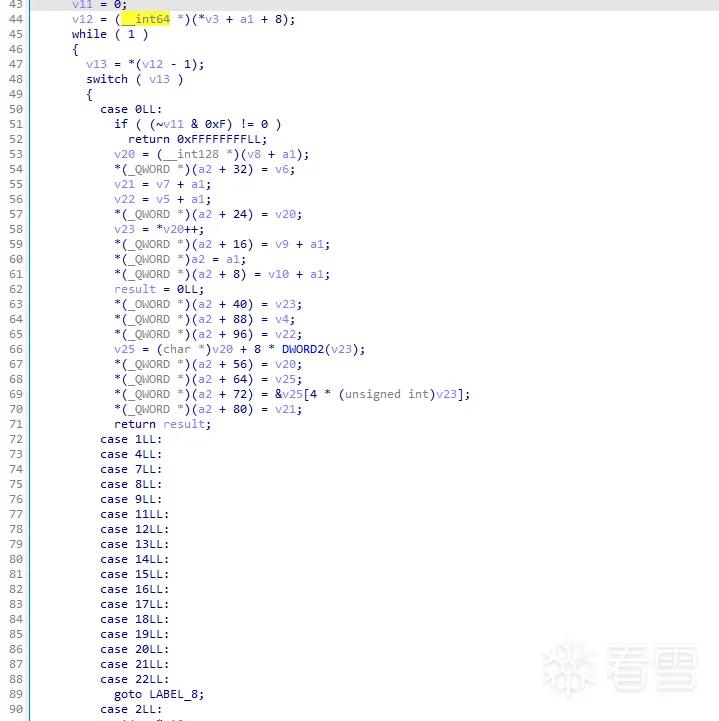Click the 'case 0LL:' label
The width and height of the screenshot is (719, 721).
pos(131,109)
